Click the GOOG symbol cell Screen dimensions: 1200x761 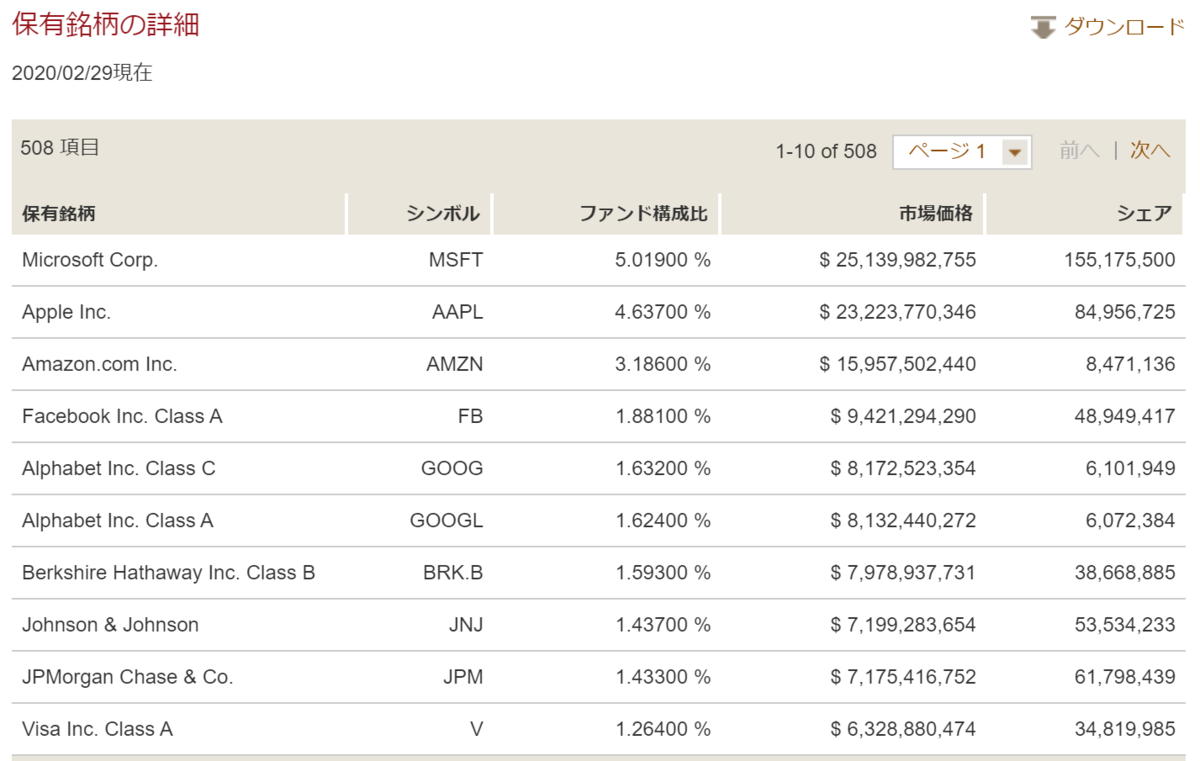[x=452, y=468]
